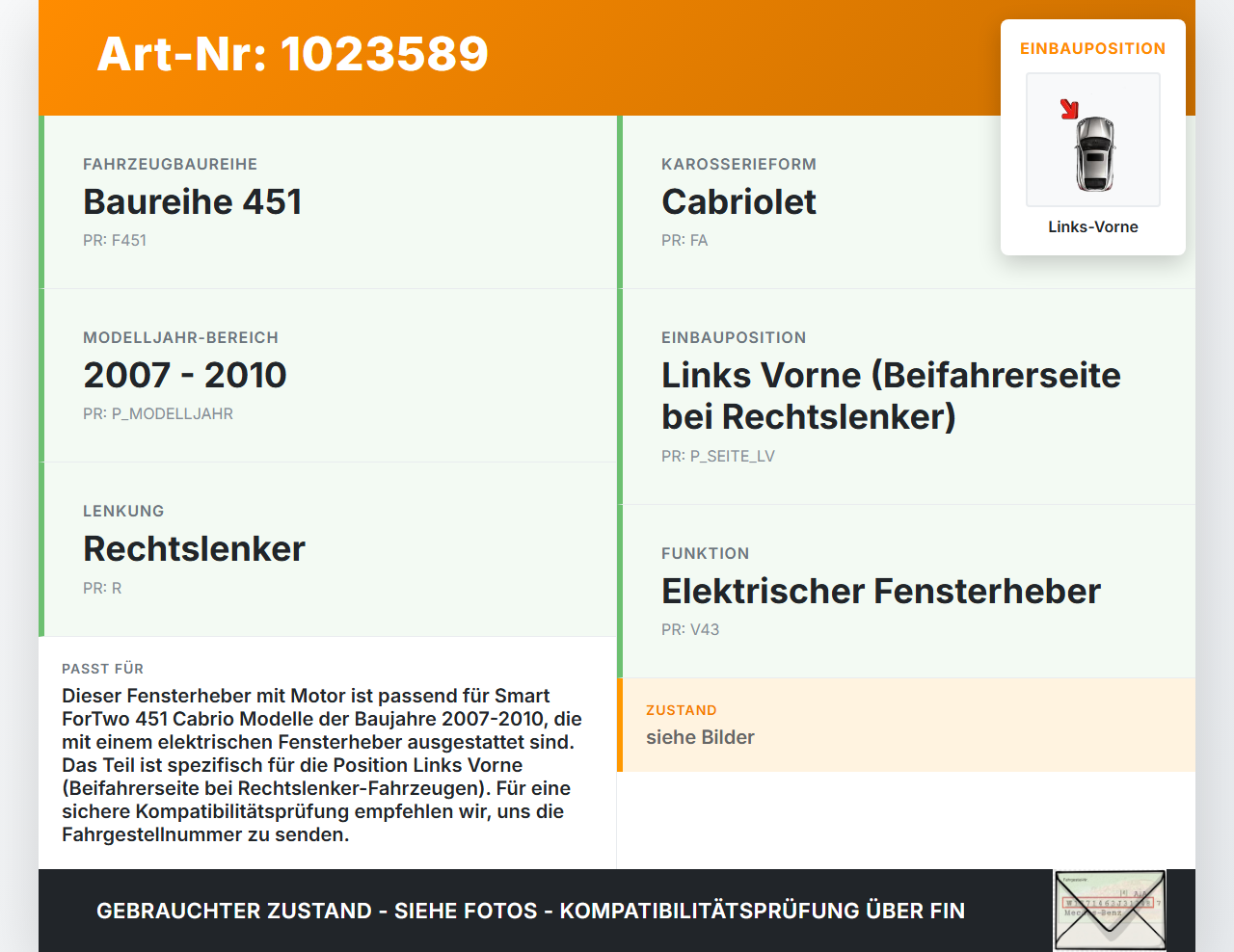The width and height of the screenshot is (1234, 952).
Task: Click the vehicle registration document thumbnail
Action: (1110, 911)
